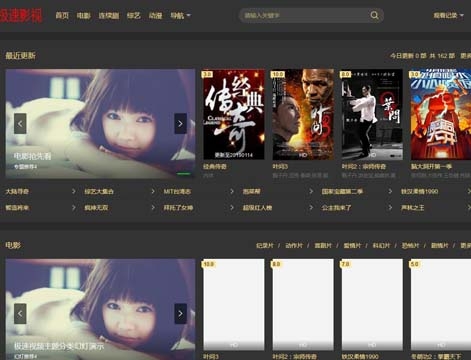Click chevron beside 综艺大集合
This screenshot has height=360, width=471.
(x=153, y=191)
